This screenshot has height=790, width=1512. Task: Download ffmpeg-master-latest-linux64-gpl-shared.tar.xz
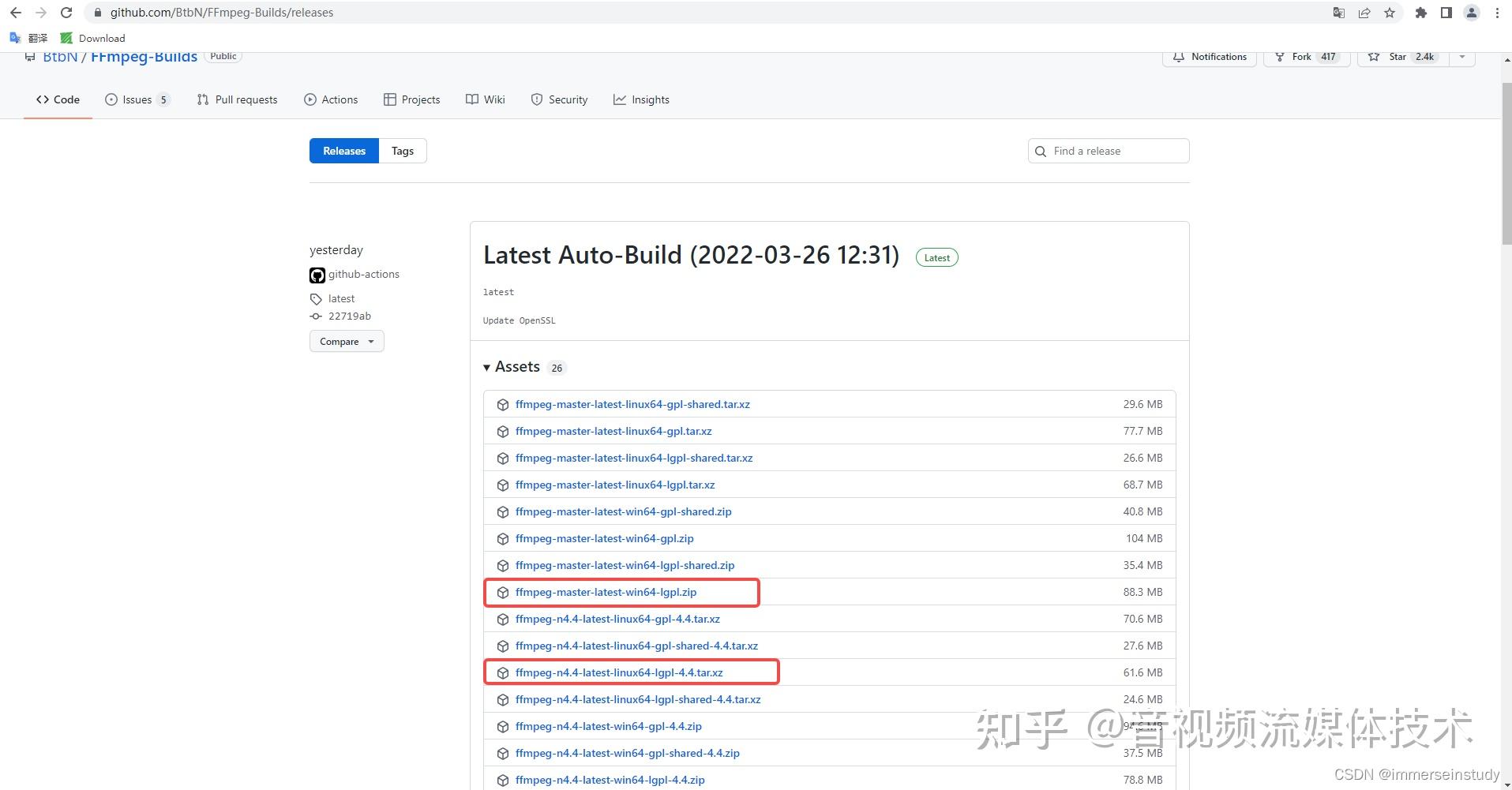pyautogui.click(x=632, y=404)
